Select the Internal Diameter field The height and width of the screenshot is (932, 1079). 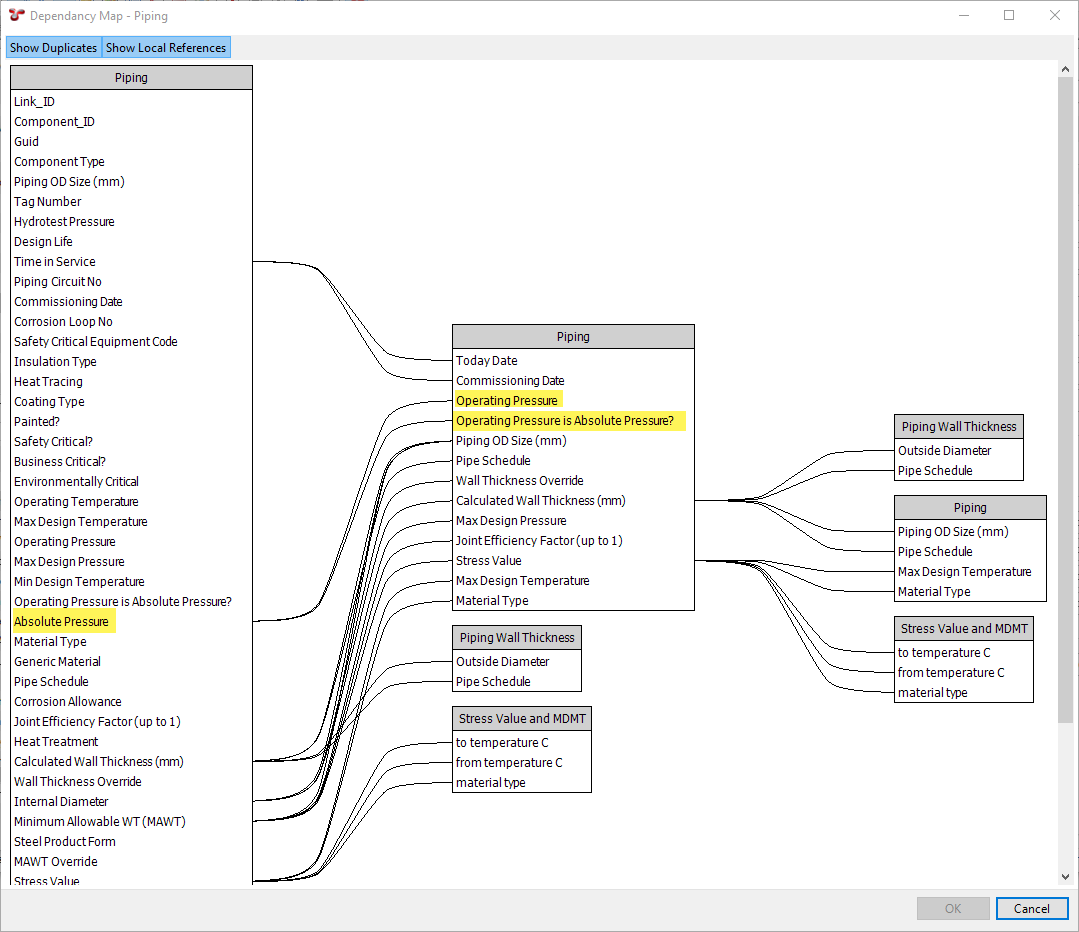pos(61,801)
